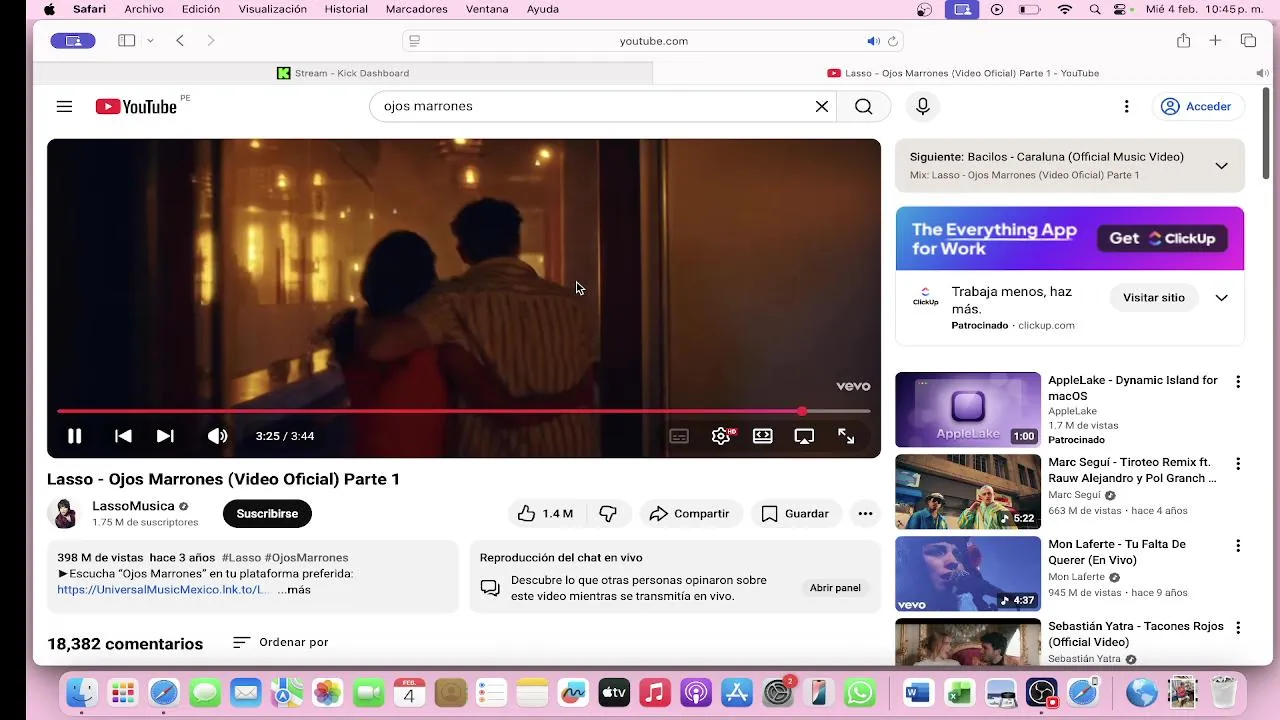The width and height of the screenshot is (1280, 720).
Task: Open options for AppleLake video
Action: (1238, 382)
